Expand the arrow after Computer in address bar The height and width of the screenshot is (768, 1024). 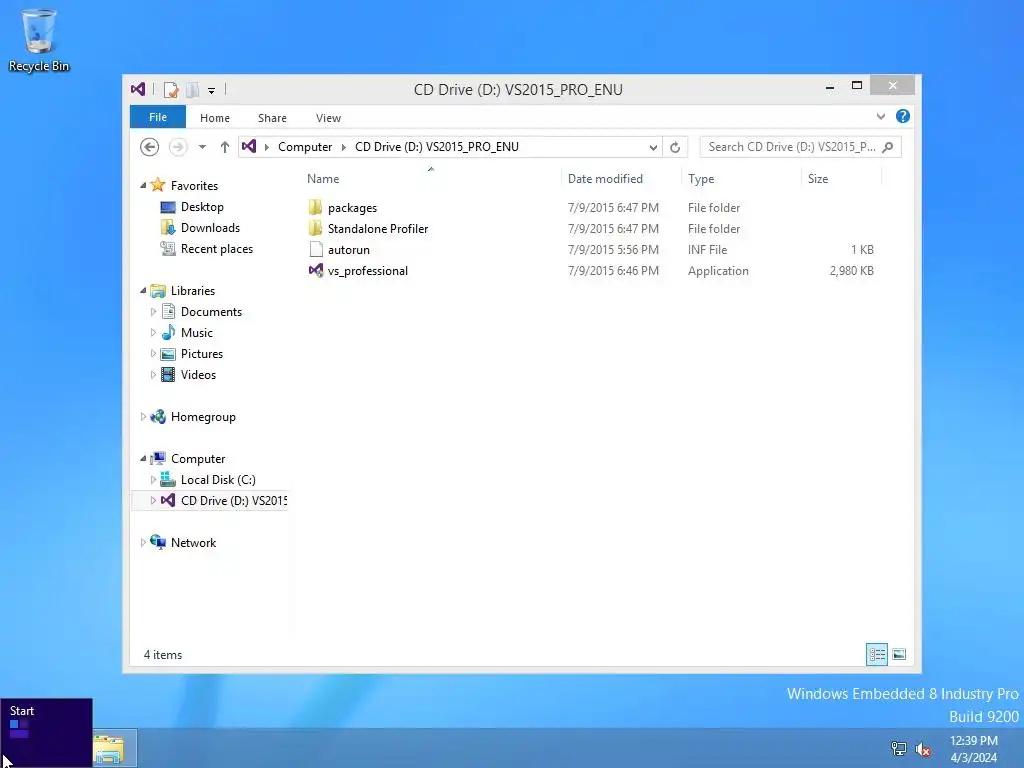click(x=344, y=147)
